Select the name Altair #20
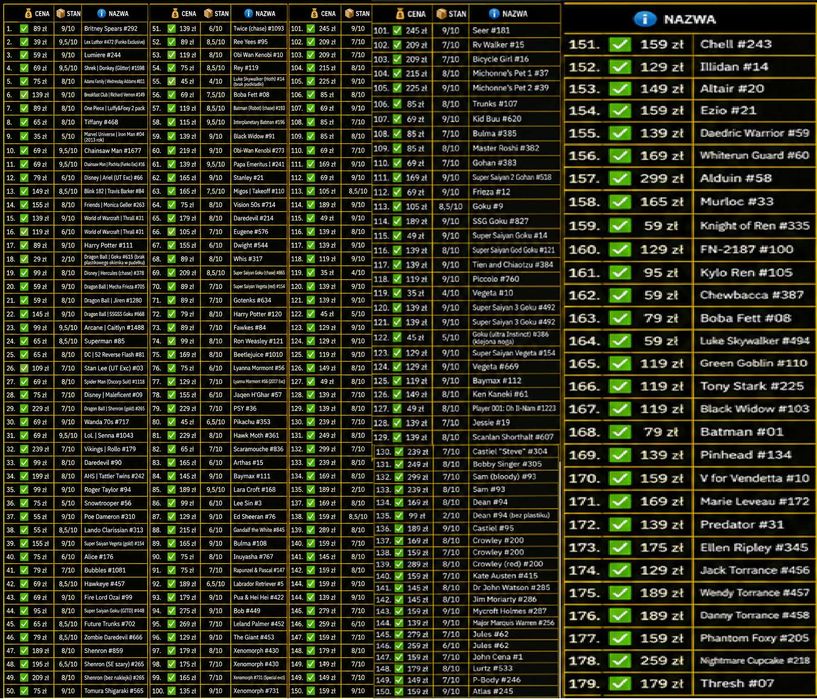Image resolution: width=817 pixels, height=699 pixels. (732, 89)
